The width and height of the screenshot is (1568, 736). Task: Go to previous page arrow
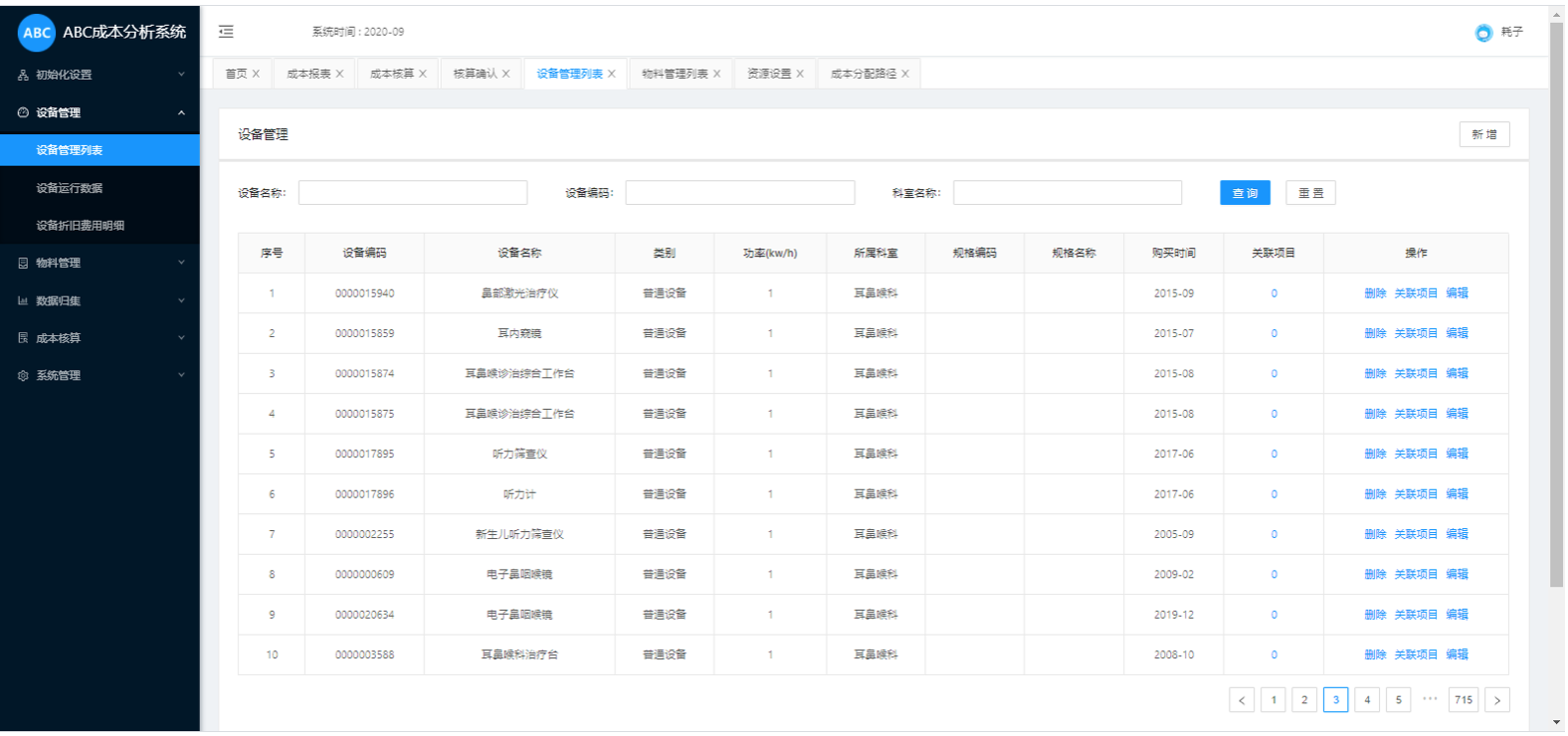[x=1242, y=700]
